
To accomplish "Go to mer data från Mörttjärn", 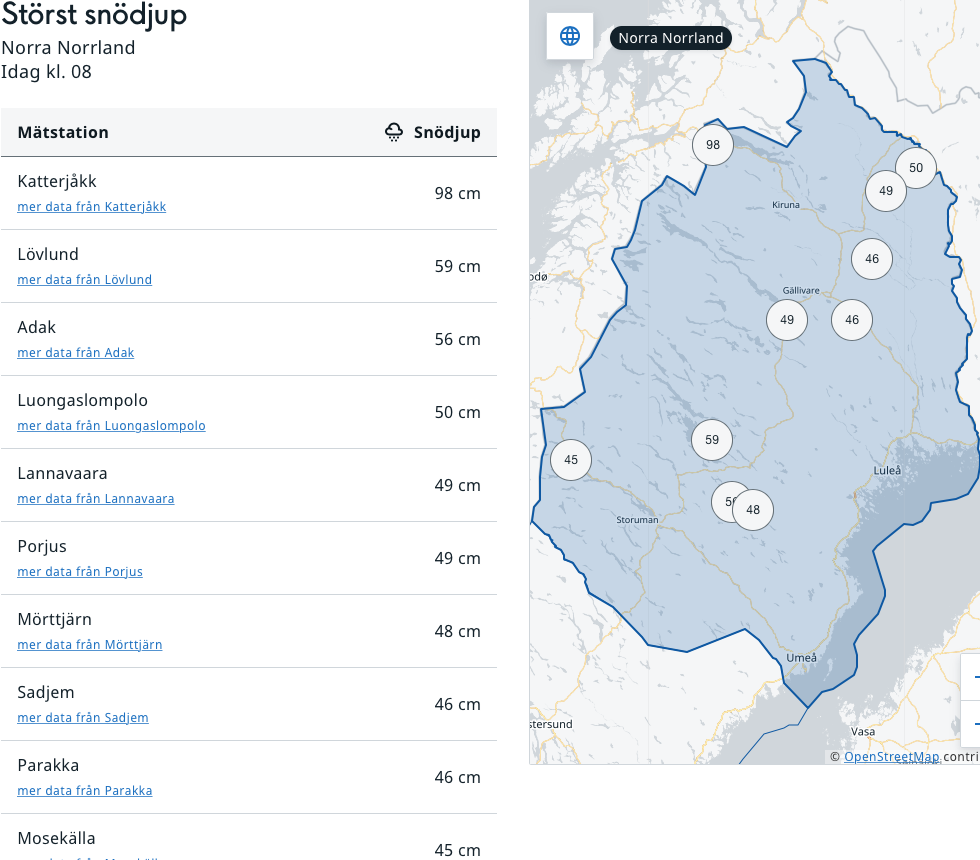I will click(90, 645).
